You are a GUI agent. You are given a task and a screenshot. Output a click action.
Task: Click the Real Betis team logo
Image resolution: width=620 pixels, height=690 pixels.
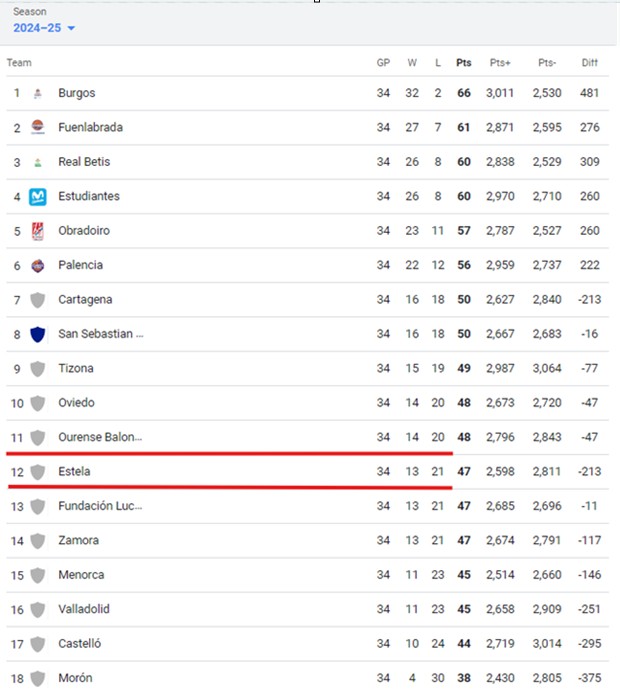click(x=38, y=162)
